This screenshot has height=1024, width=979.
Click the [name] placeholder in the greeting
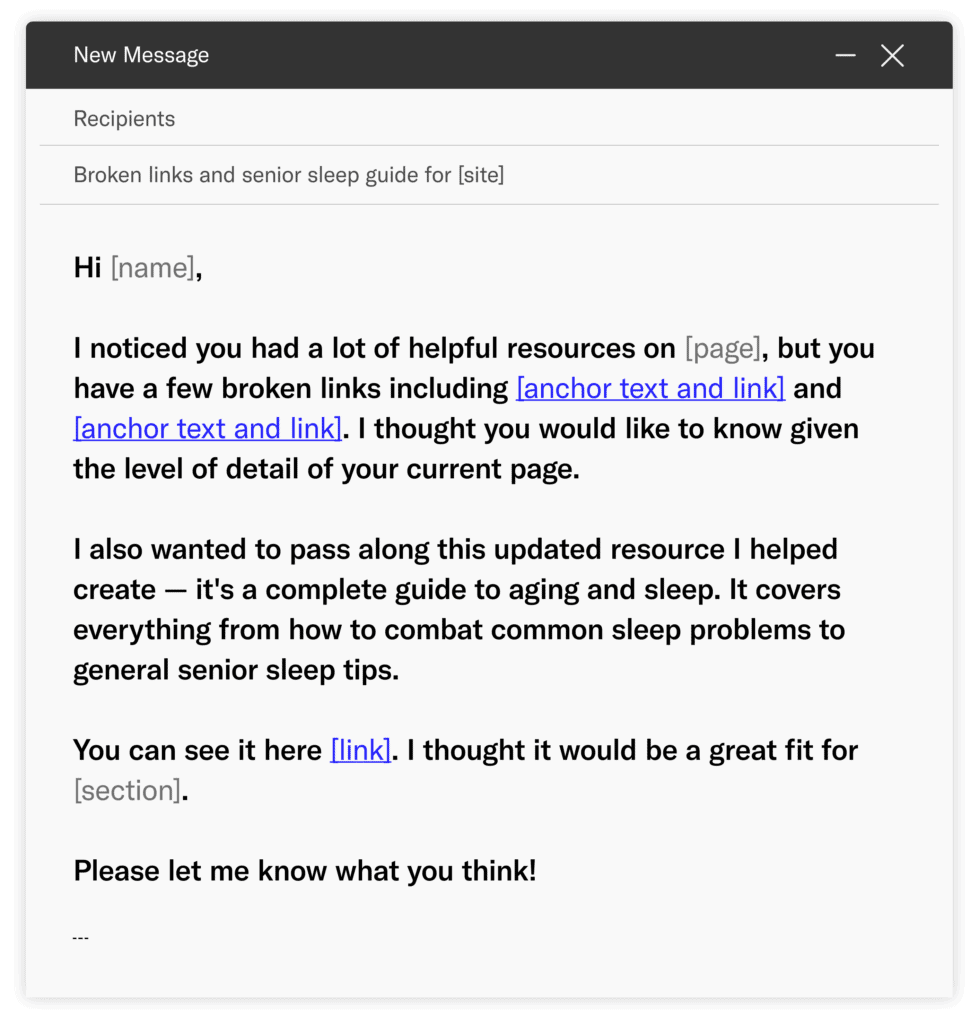152,267
